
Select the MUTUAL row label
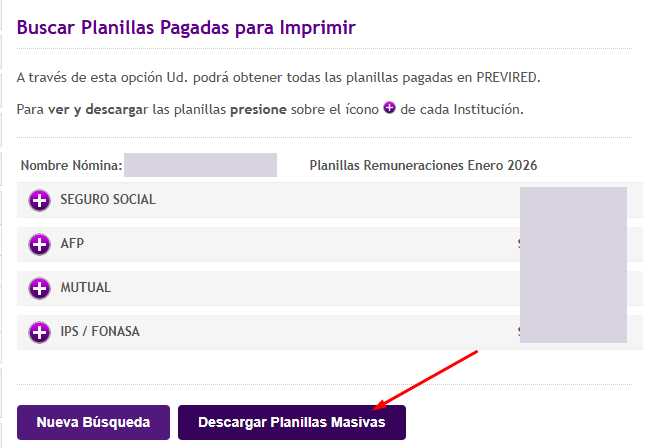click(x=85, y=288)
